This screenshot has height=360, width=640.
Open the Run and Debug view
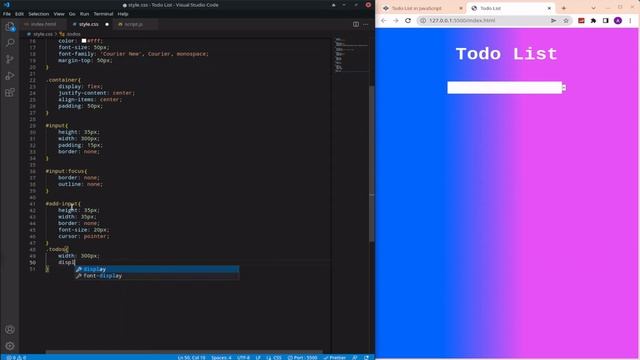click(10, 76)
